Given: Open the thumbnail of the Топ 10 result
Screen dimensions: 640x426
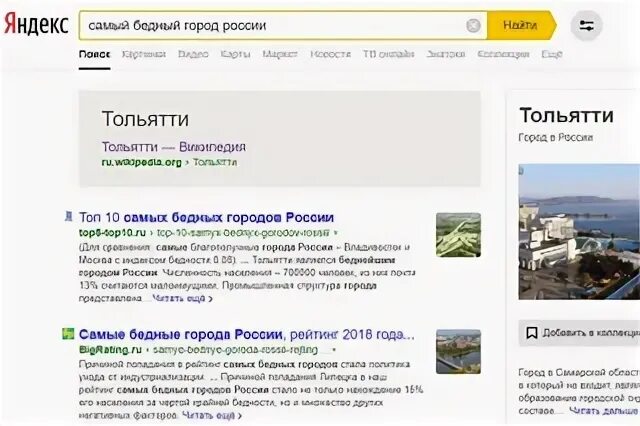Looking at the screenshot, I should tap(458, 235).
